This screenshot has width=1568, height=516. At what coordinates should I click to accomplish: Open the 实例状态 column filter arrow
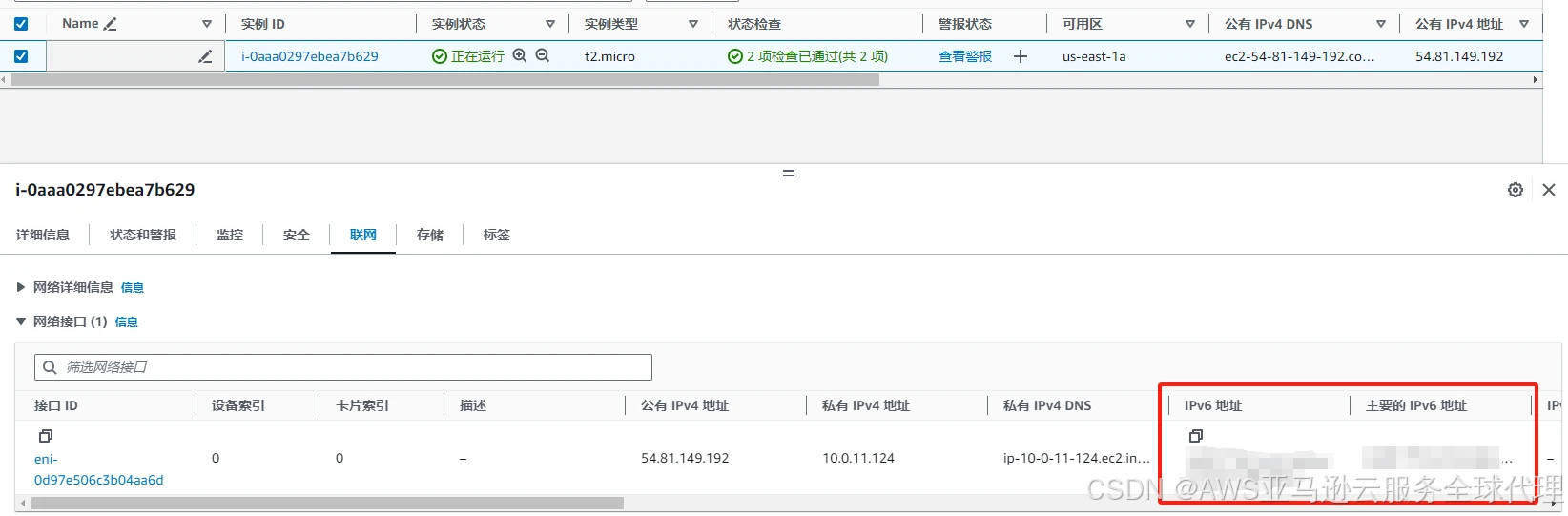coord(550,24)
